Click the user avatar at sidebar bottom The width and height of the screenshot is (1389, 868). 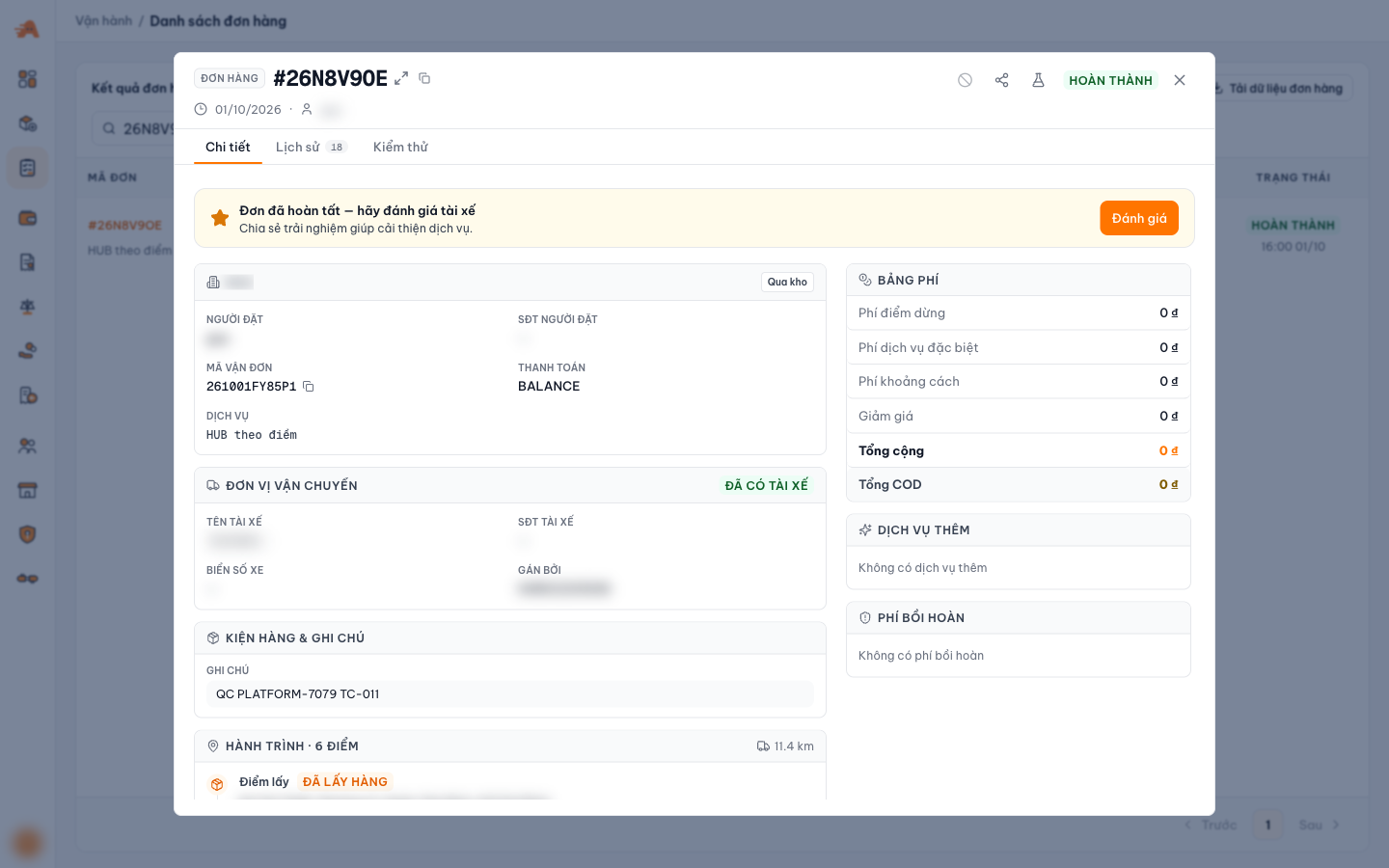pyautogui.click(x=28, y=842)
